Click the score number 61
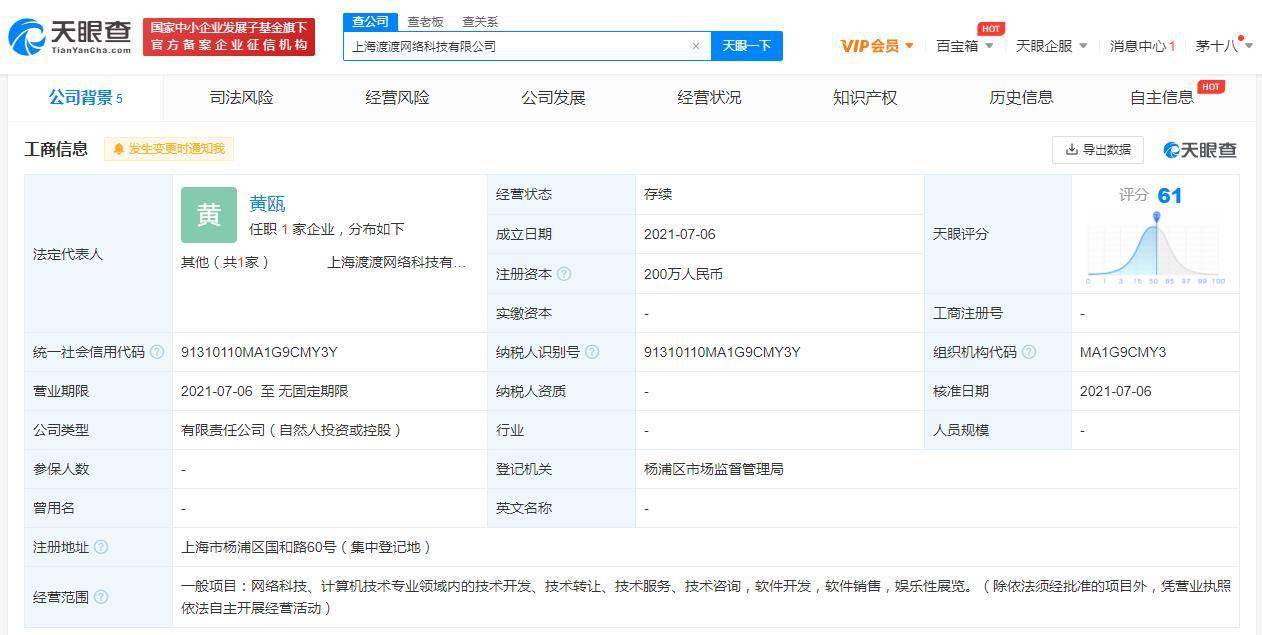 point(1169,196)
